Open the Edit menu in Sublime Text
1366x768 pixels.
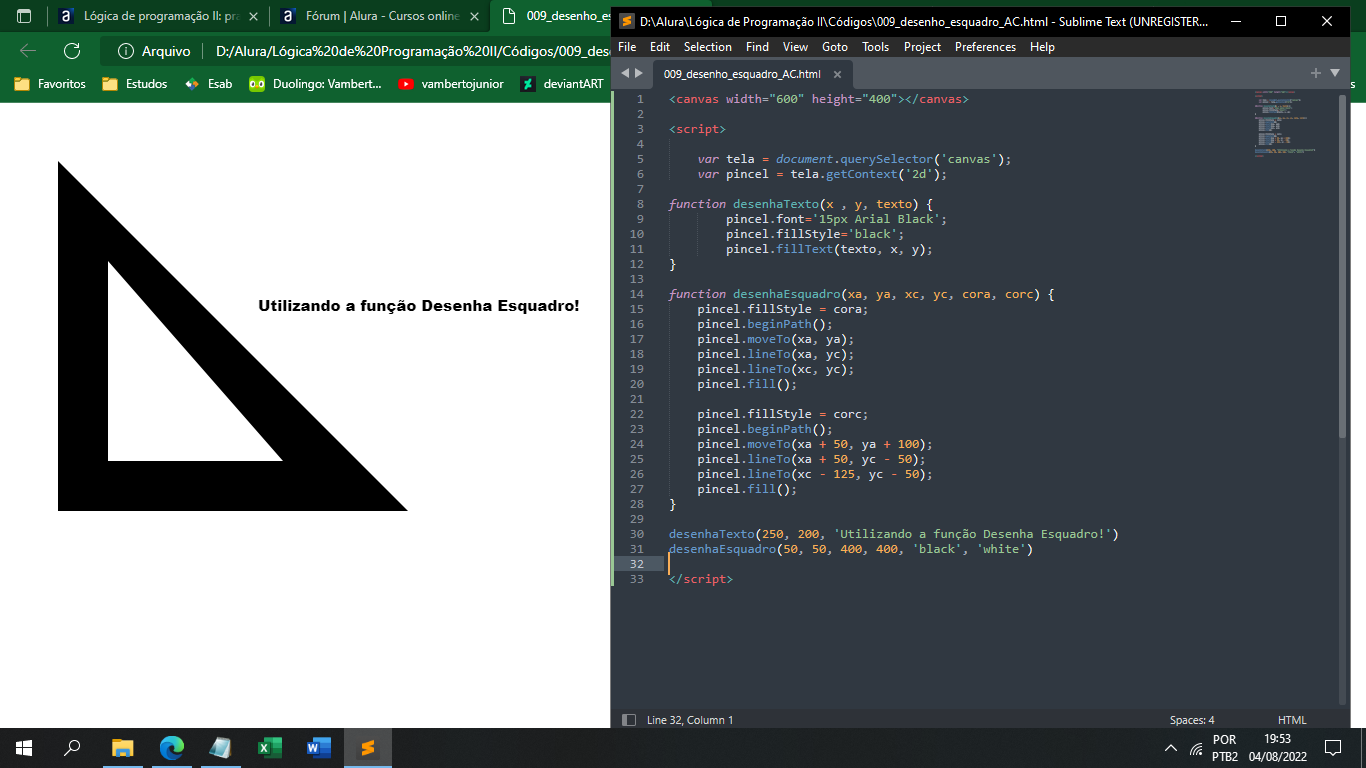pyautogui.click(x=660, y=47)
